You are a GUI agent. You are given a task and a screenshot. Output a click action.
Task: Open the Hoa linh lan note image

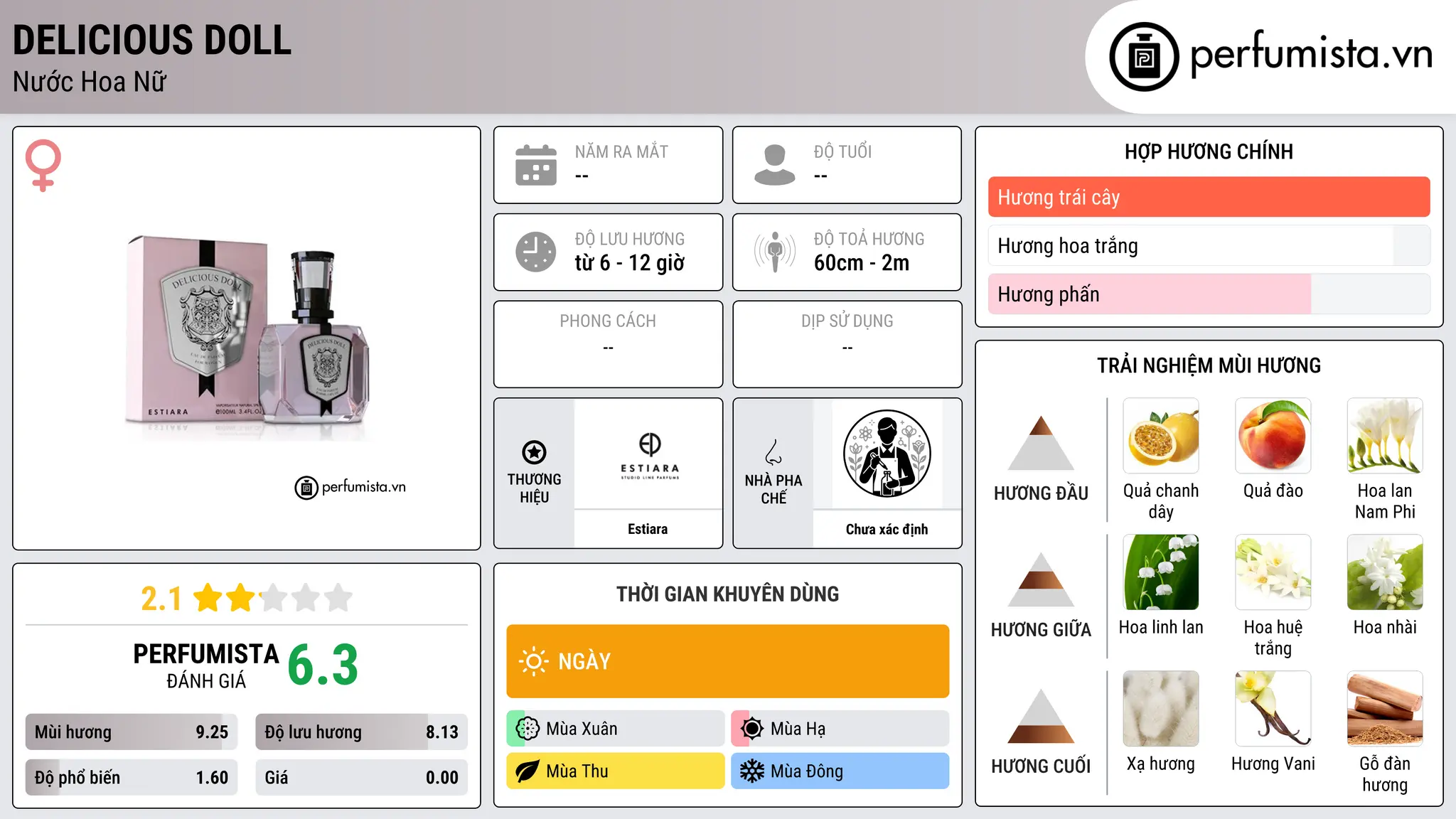point(1161,572)
